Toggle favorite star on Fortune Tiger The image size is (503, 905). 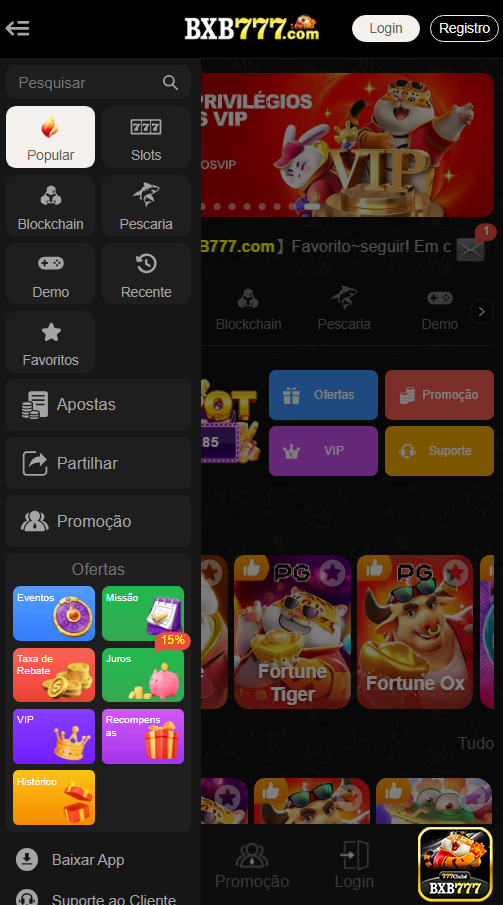(x=332, y=573)
